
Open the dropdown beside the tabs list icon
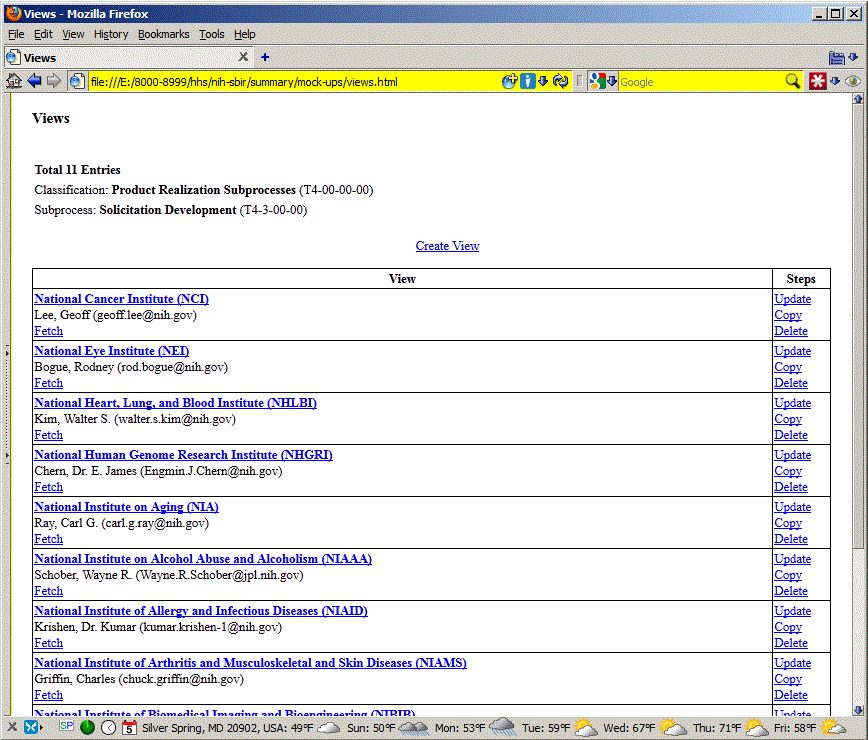pyautogui.click(x=853, y=57)
